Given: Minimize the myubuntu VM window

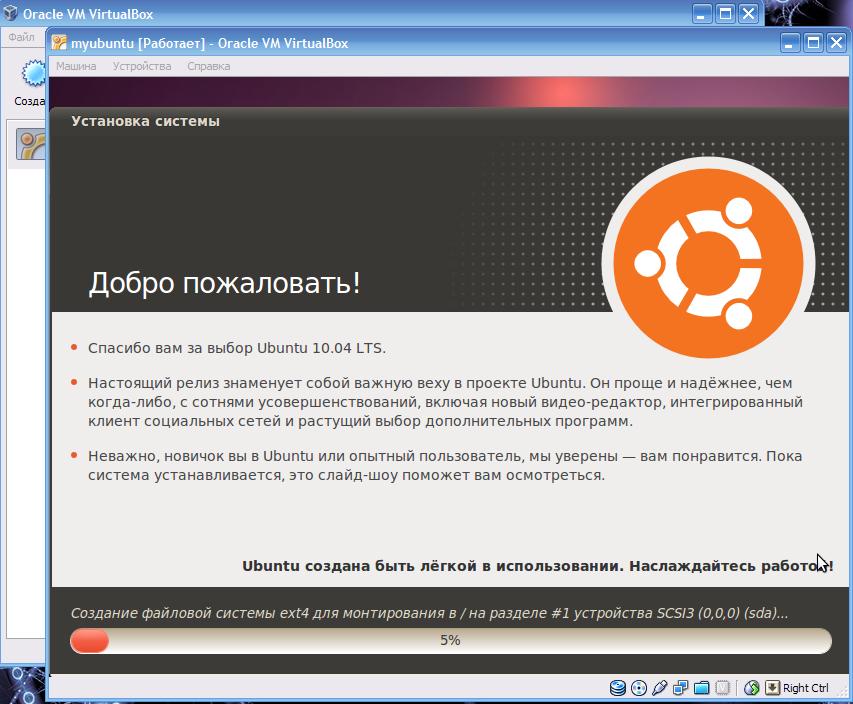Looking at the screenshot, I should 790,42.
